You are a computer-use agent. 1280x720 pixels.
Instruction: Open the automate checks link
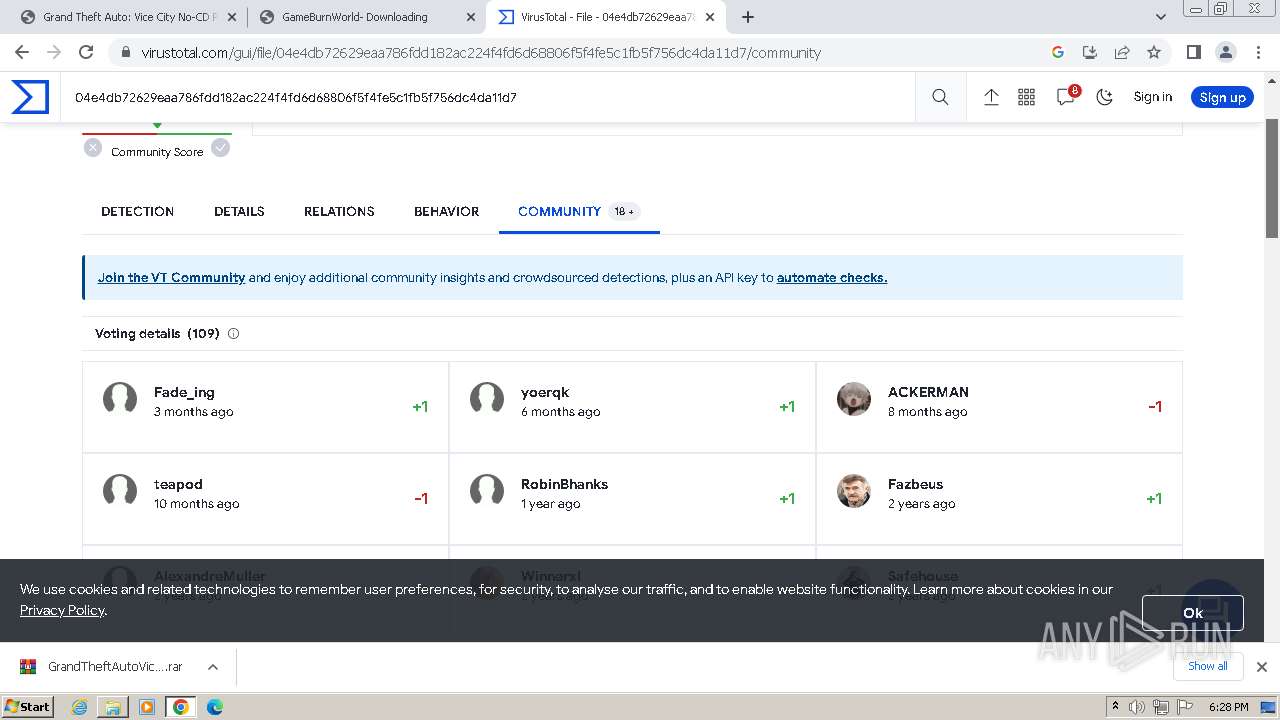(x=832, y=278)
